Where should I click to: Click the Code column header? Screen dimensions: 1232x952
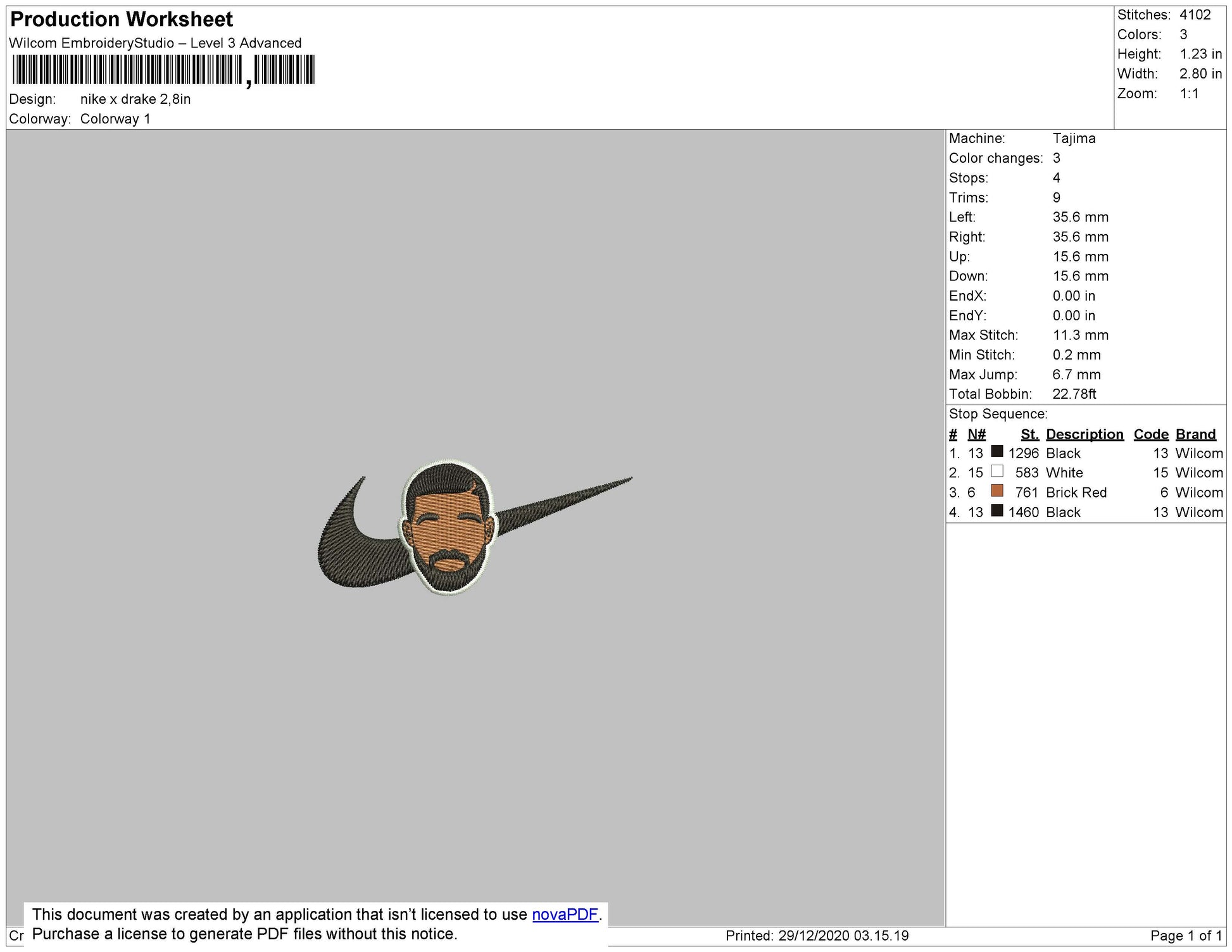click(x=1150, y=434)
